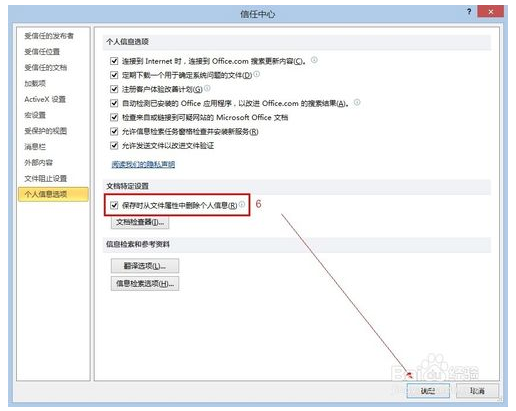Toggle check Microsoft Office documents from suspicious sites
The image size is (516, 411).
point(114,117)
